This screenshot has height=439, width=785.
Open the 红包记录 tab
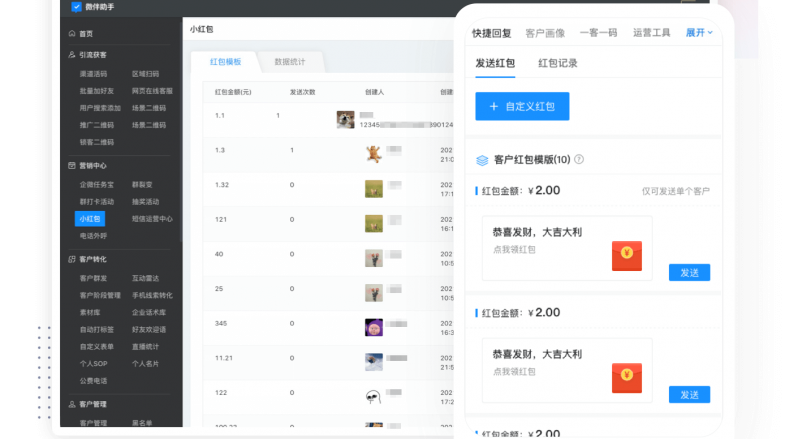click(557, 63)
